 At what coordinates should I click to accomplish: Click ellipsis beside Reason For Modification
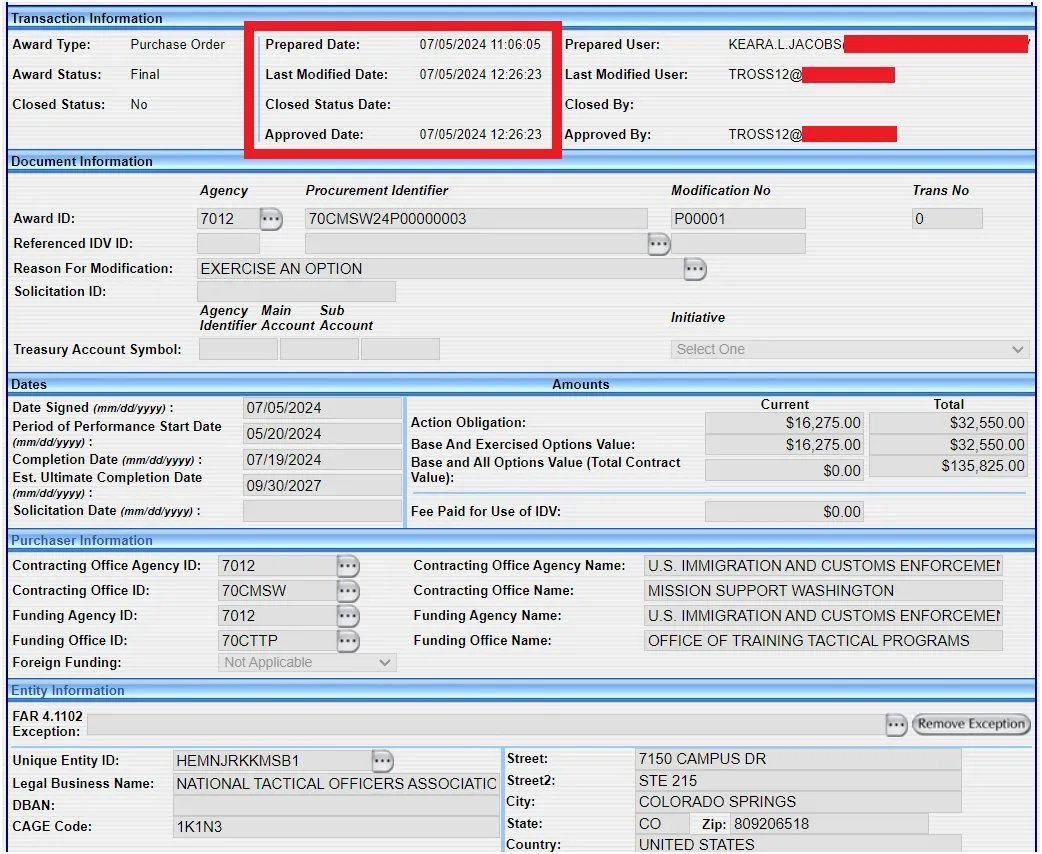click(x=695, y=269)
